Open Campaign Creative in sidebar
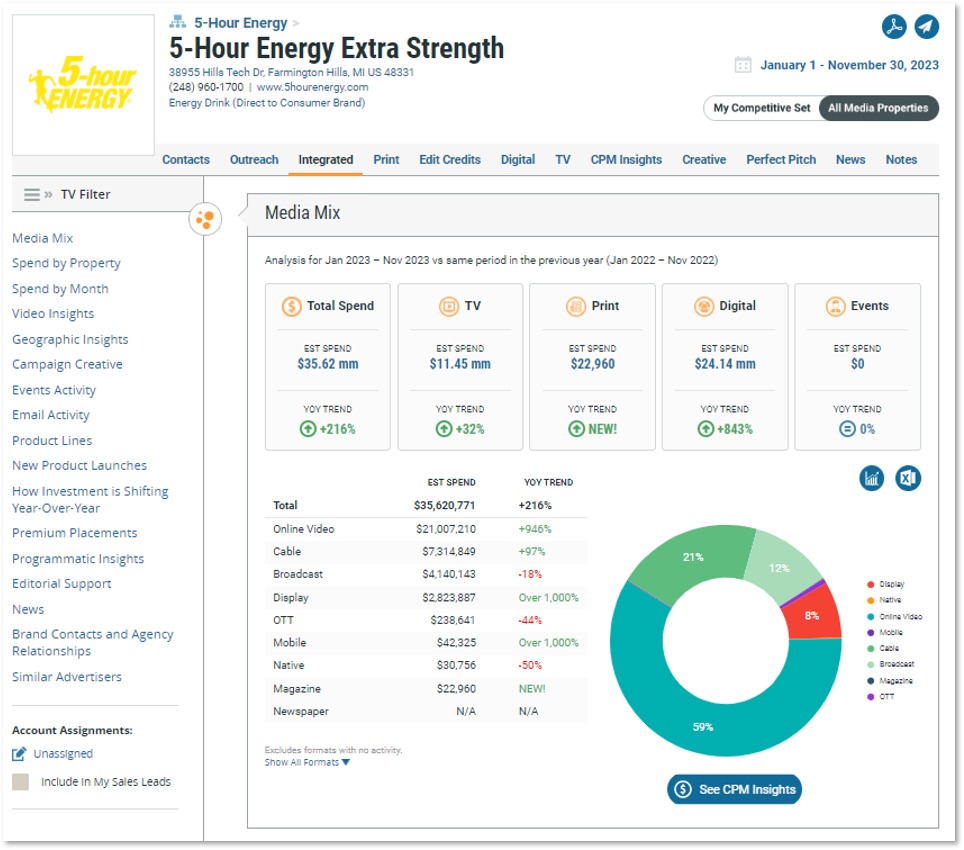This screenshot has width=964, height=850. 67,364
